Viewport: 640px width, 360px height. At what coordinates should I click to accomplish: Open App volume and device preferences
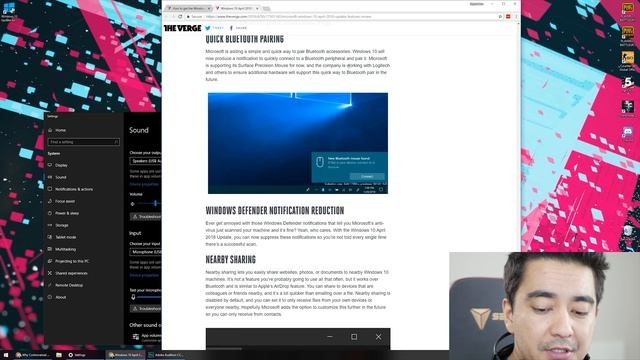pyautogui.click(x=146, y=337)
